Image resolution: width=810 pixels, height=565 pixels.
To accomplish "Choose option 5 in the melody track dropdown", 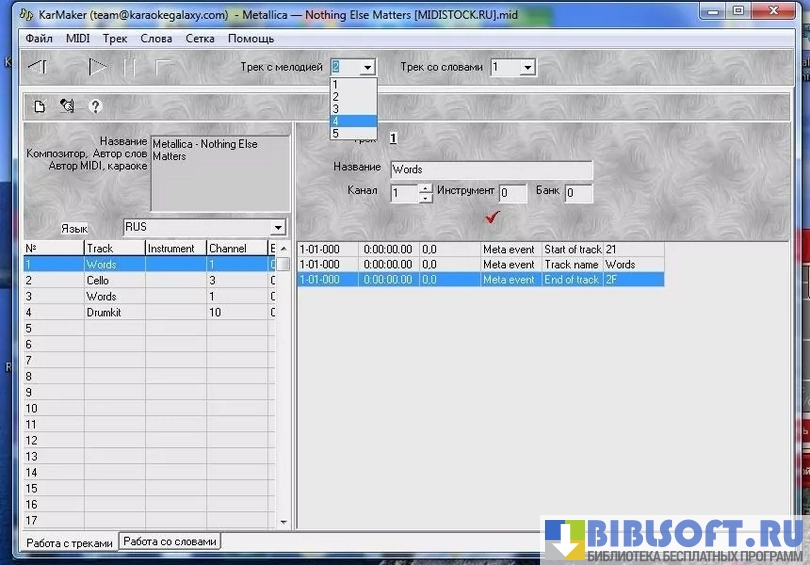I will tap(353, 133).
